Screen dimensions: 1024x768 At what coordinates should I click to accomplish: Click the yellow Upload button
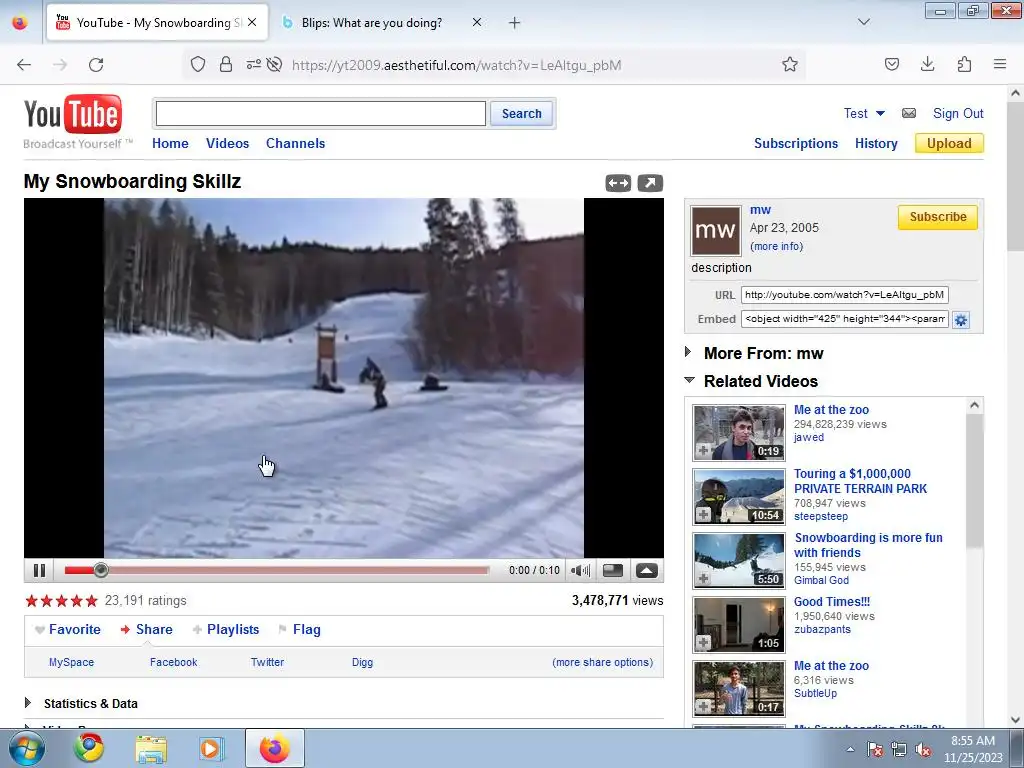pos(949,143)
